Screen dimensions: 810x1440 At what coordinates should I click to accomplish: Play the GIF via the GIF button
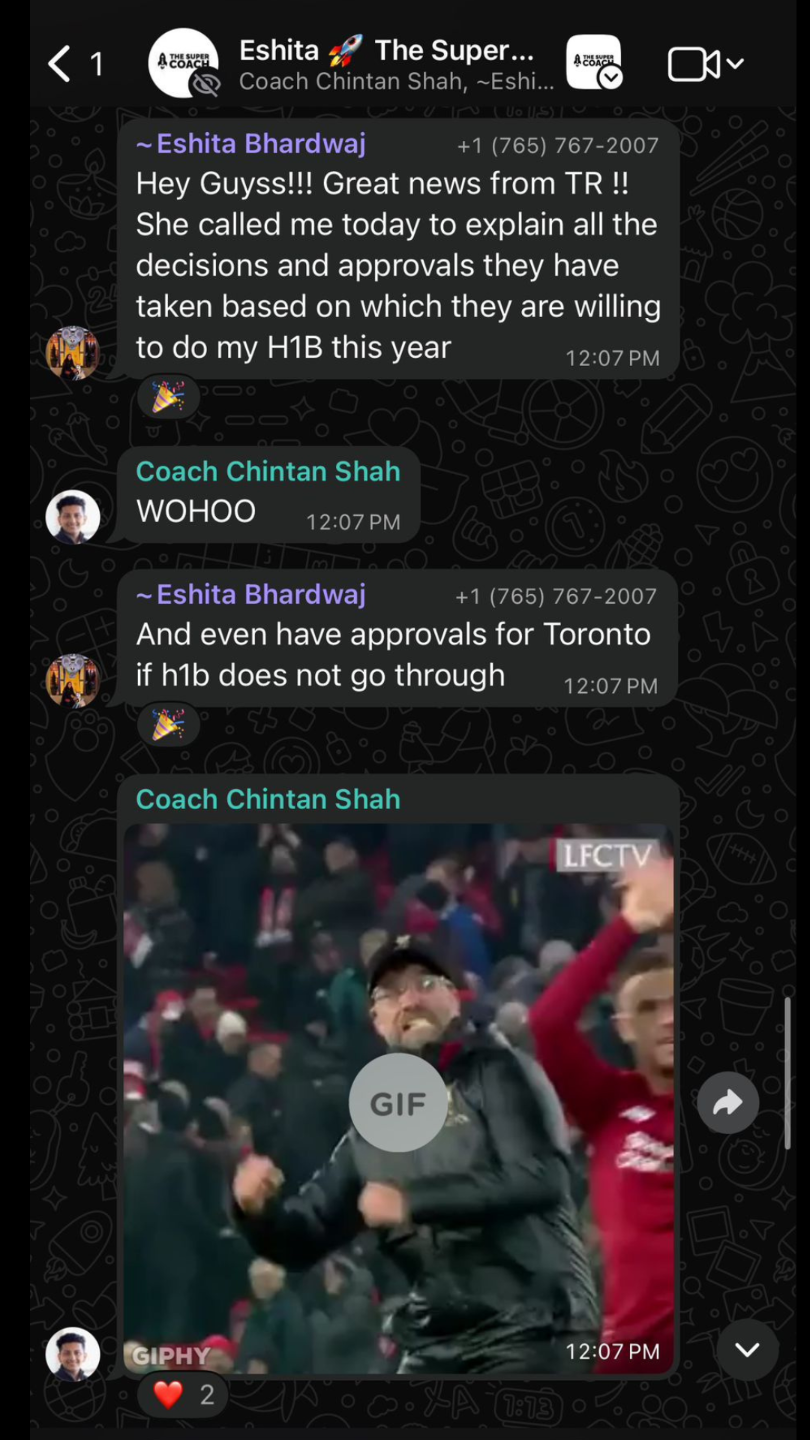point(398,1103)
